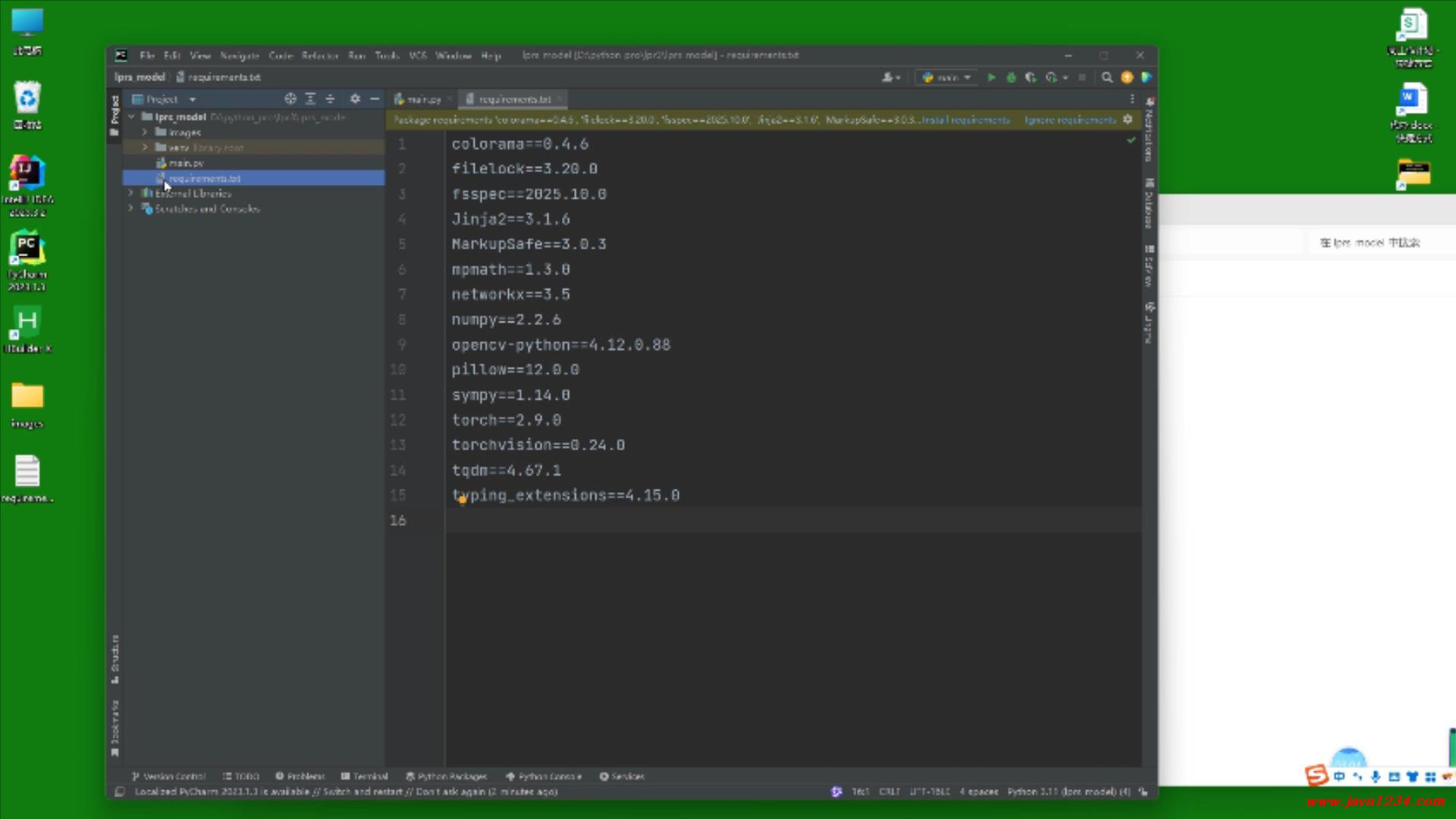
Task: Open Project panel gear options
Action: (355, 99)
